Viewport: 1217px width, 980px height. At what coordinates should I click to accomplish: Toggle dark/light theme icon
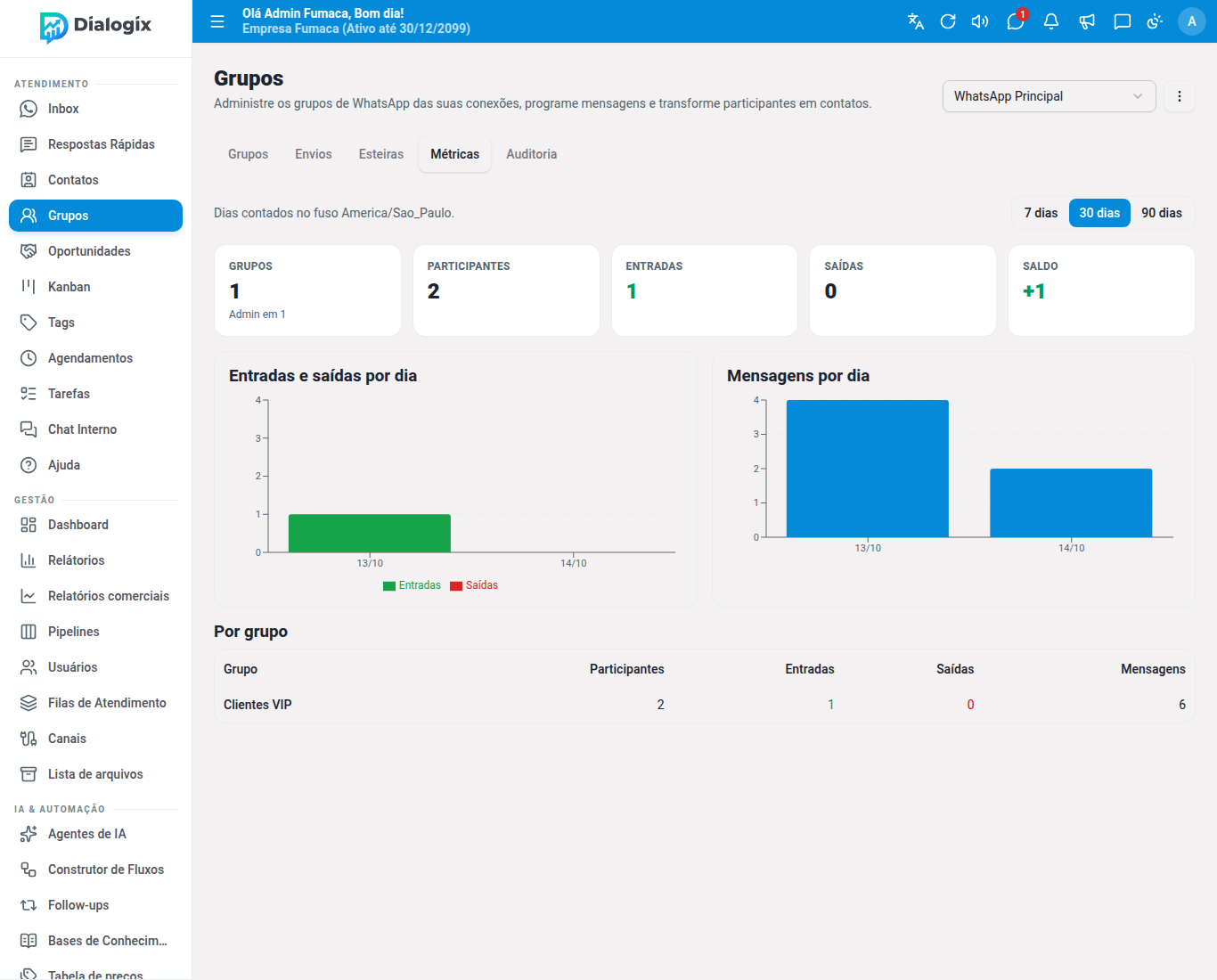(1155, 21)
